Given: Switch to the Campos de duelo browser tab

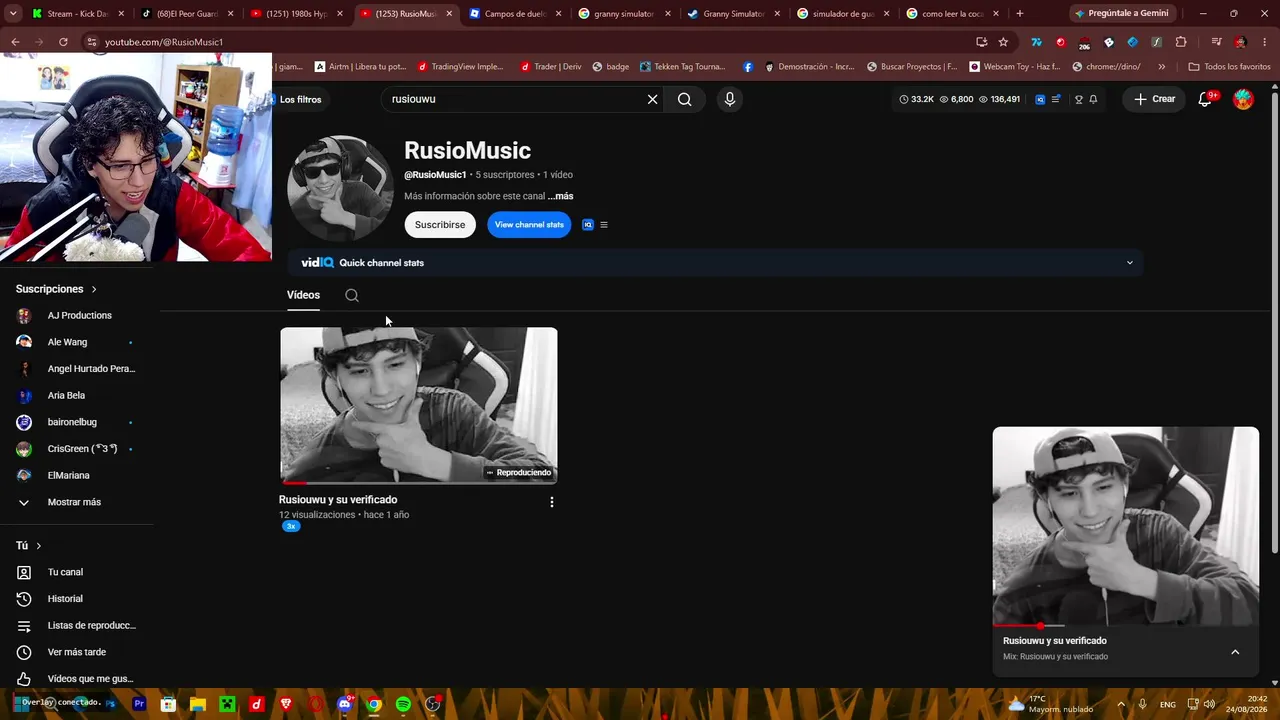Looking at the screenshot, I should (514, 14).
